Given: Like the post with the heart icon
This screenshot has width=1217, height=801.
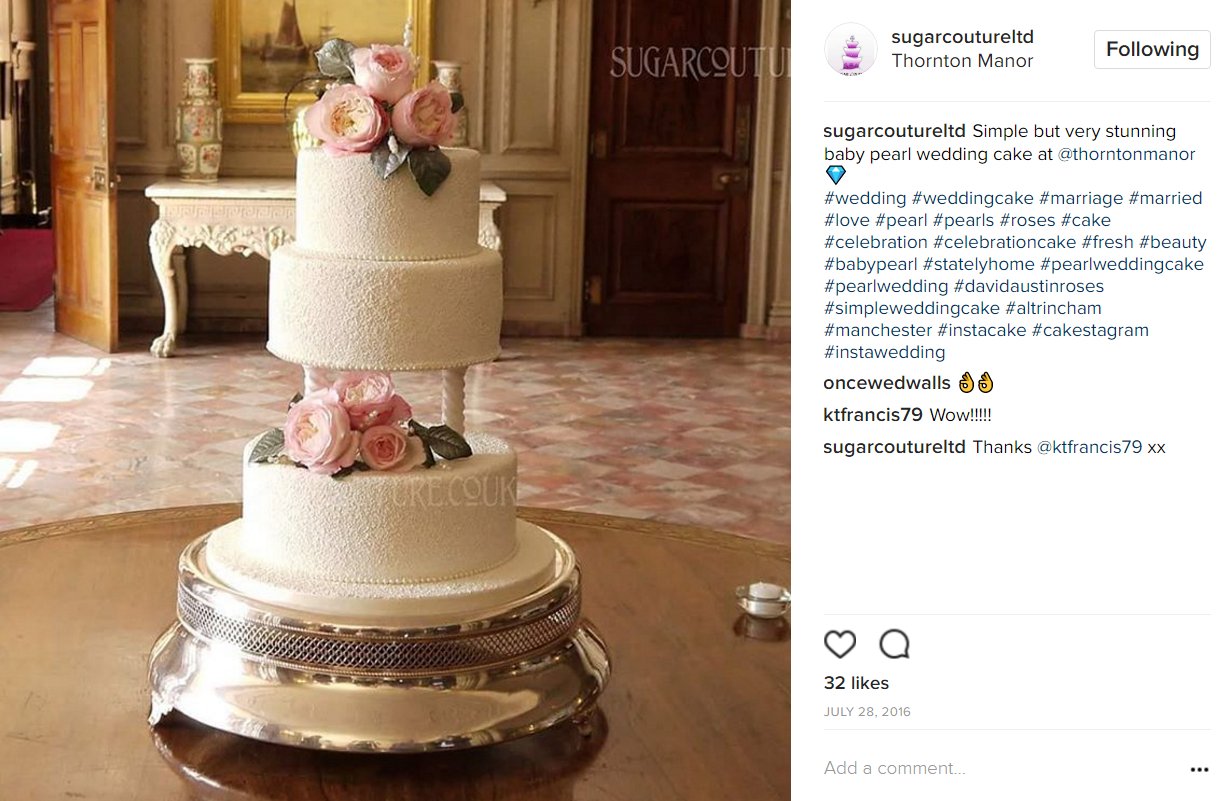Looking at the screenshot, I should click(840, 644).
